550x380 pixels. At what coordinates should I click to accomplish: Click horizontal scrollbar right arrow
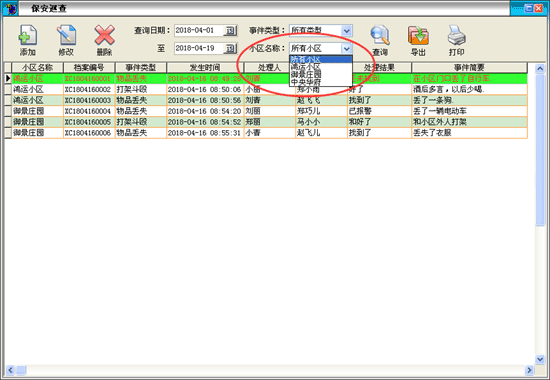coord(529,370)
